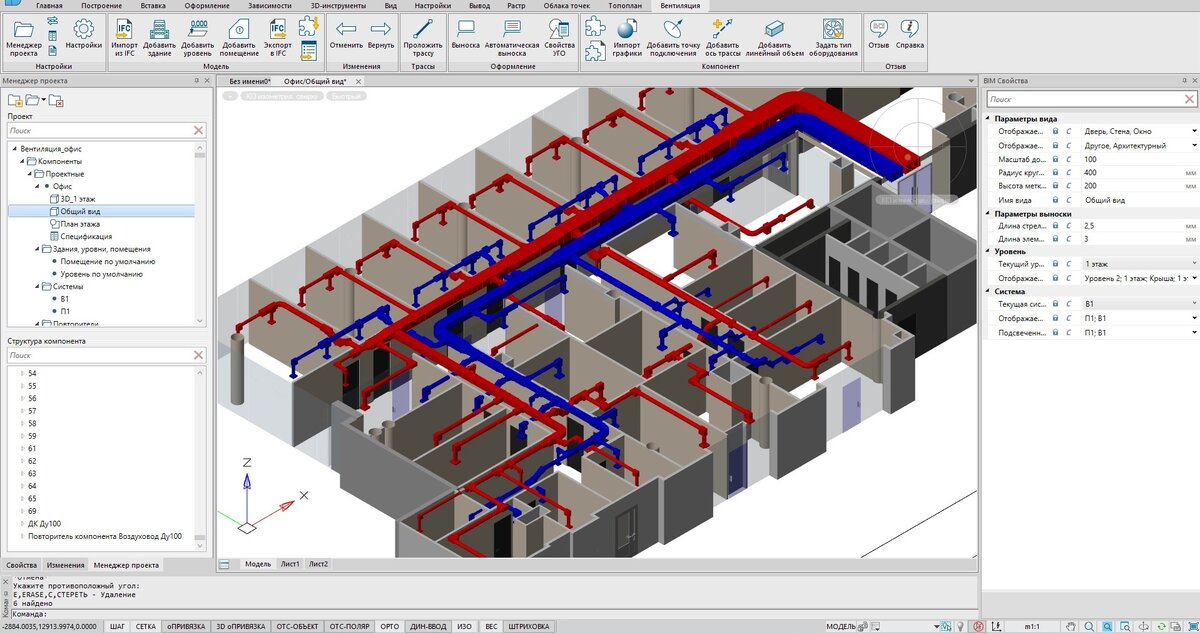This screenshot has height=634, width=1200.
Task: Select 3D_1 этаж view in tree
Action: tap(79, 199)
